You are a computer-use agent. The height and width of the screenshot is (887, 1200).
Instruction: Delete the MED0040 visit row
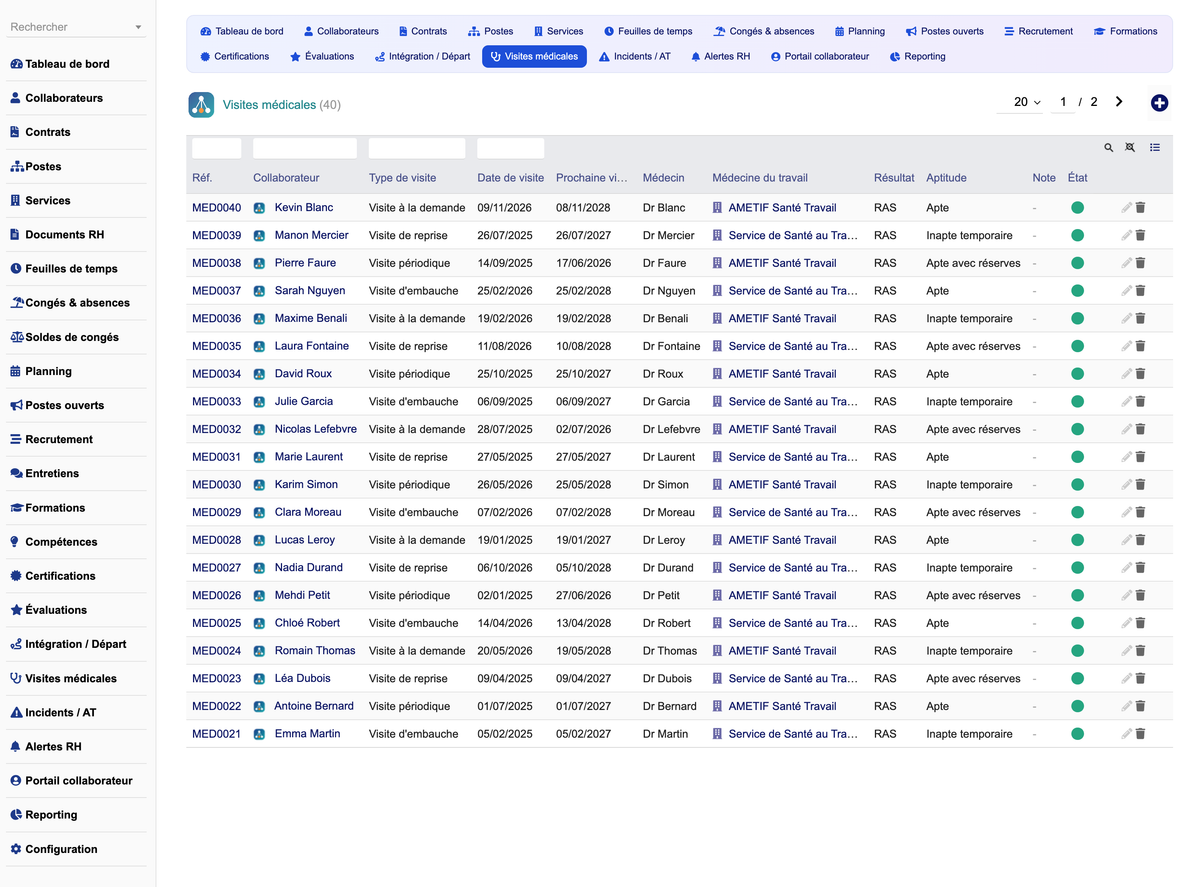pyautogui.click(x=1140, y=208)
